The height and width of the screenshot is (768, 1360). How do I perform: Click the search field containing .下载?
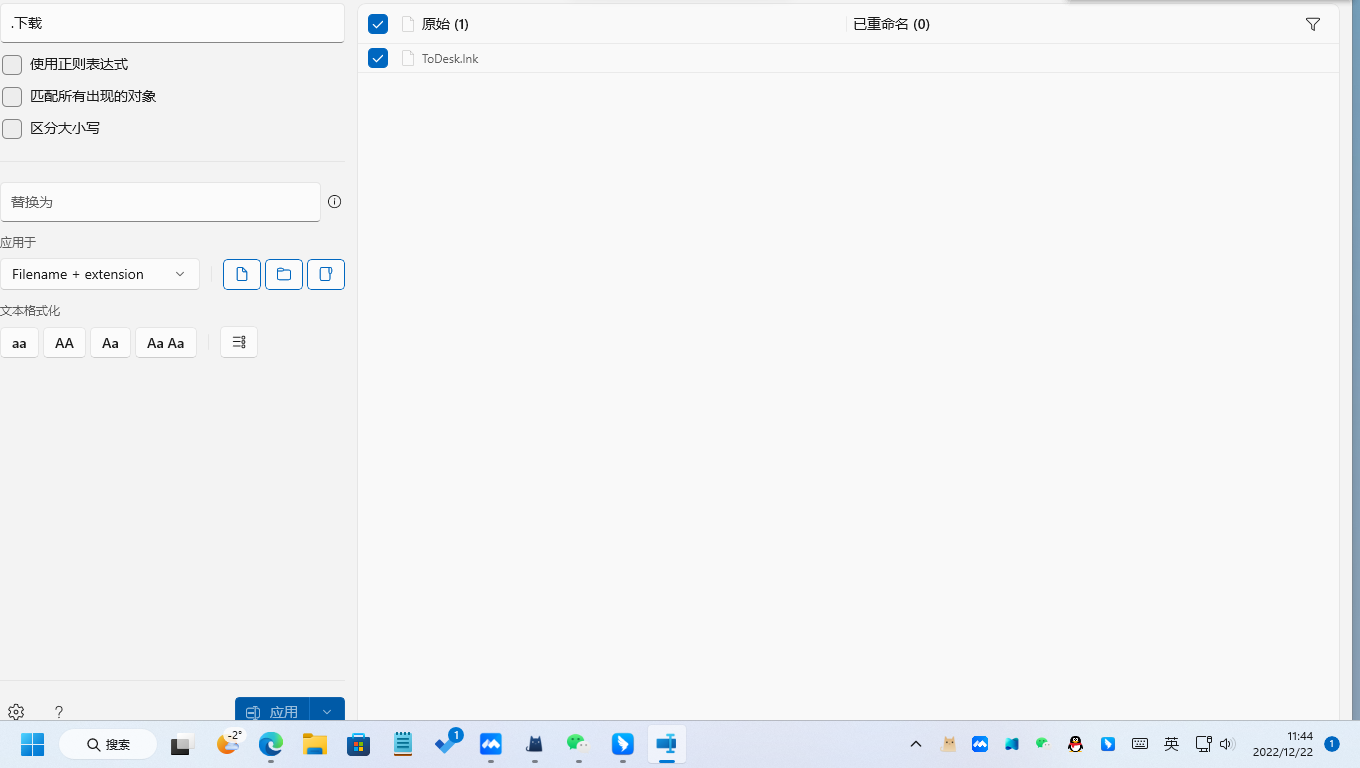[172, 23]
